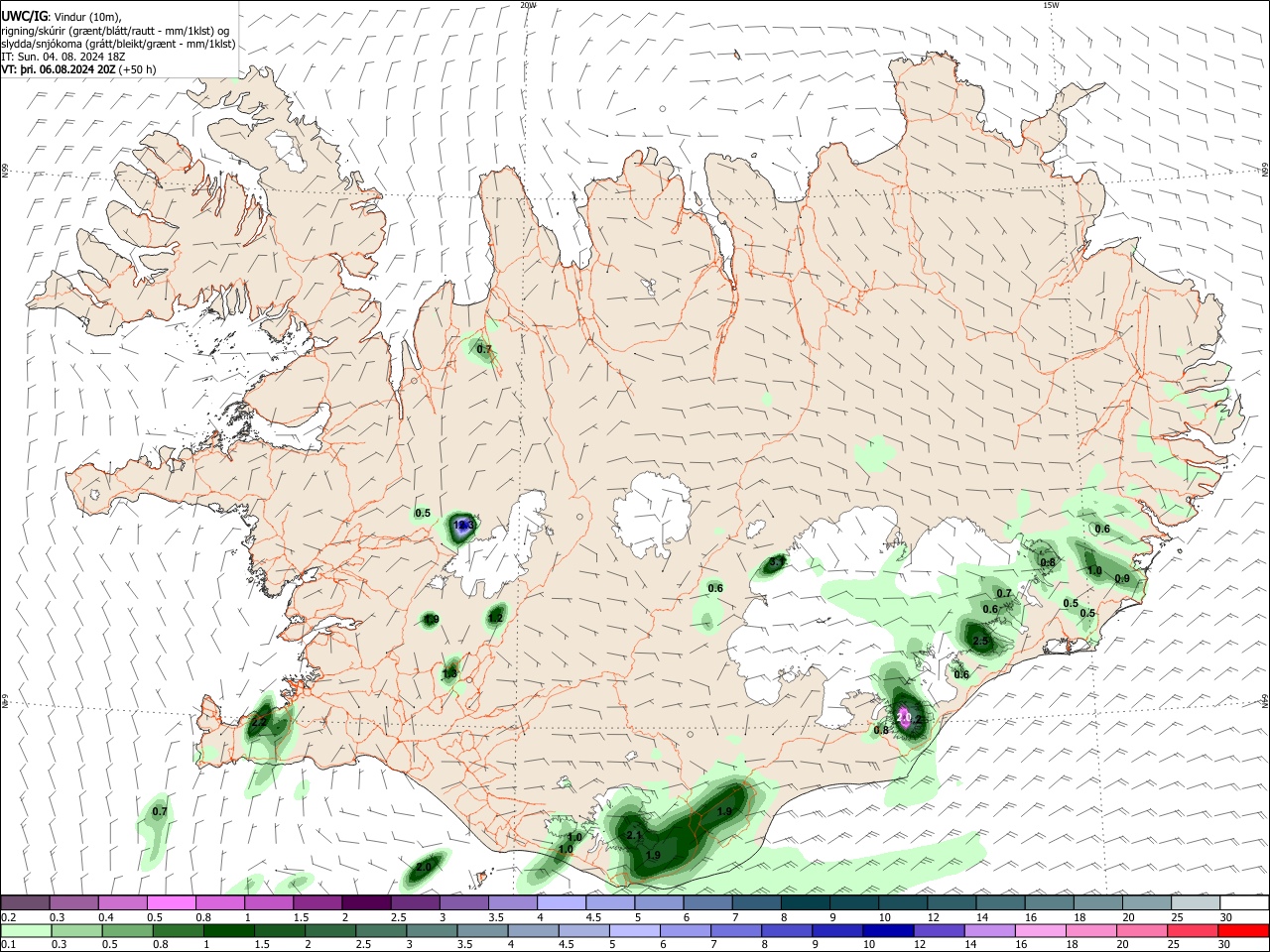Click the magenta snow cell on the map
The width and height of the screenshot is (1270, 952).
(905, 718)
